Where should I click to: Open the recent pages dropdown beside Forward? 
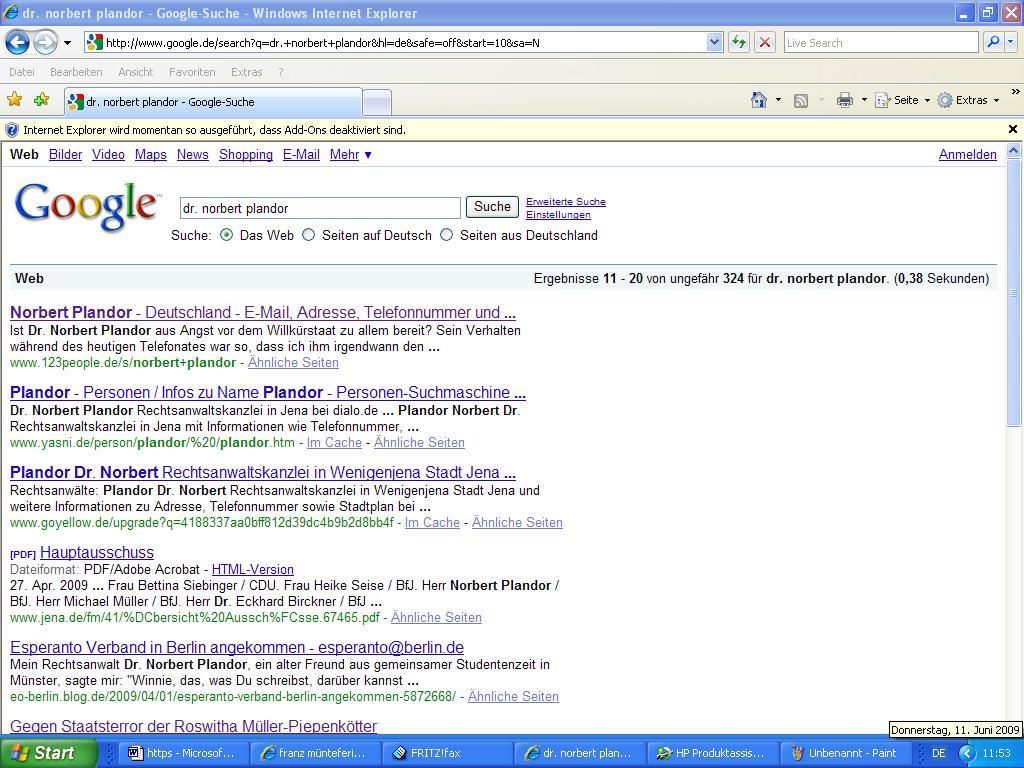67,43
